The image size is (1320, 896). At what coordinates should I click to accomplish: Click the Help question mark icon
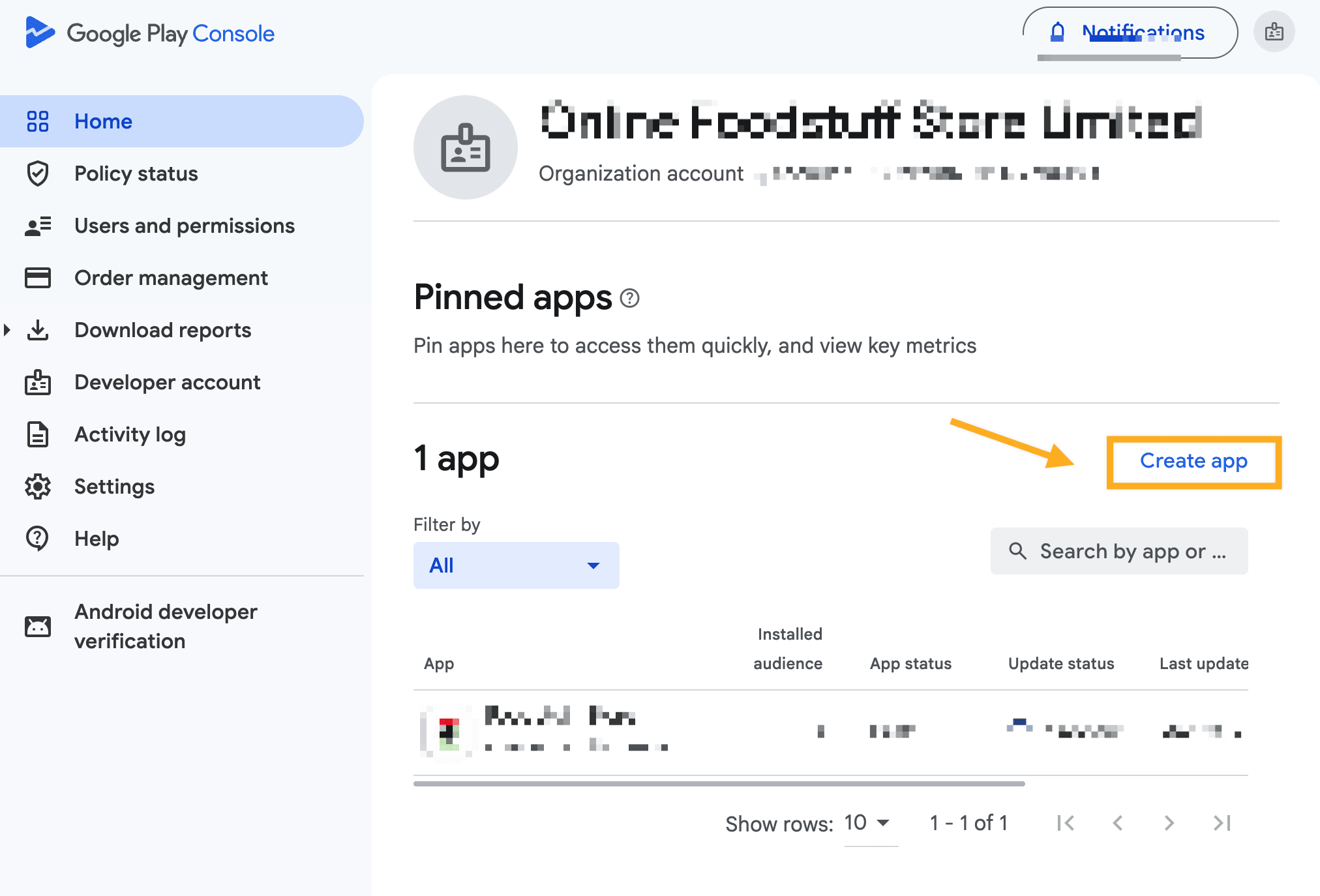(38, 539)
